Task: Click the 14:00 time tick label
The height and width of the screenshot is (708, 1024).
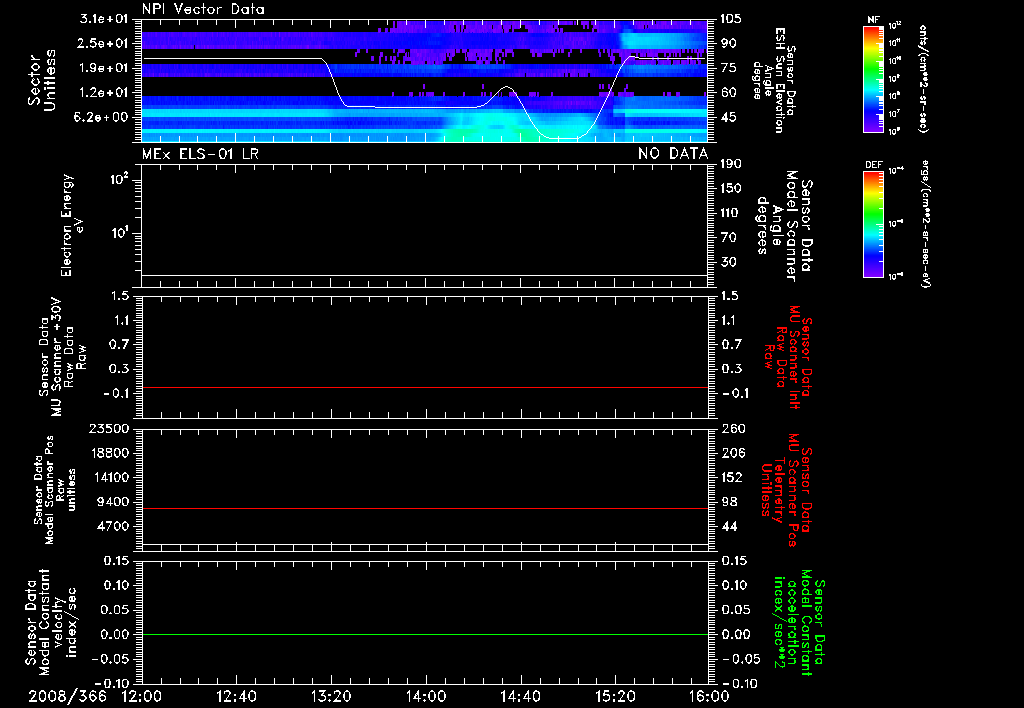Action: click(x=426, y=696)
